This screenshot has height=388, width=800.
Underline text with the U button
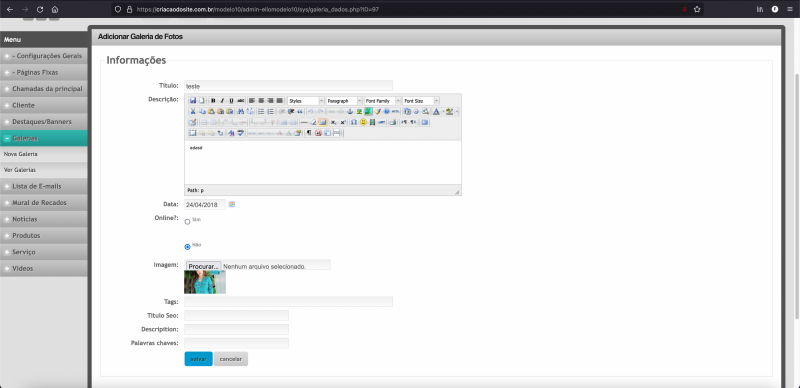(231, 101)
